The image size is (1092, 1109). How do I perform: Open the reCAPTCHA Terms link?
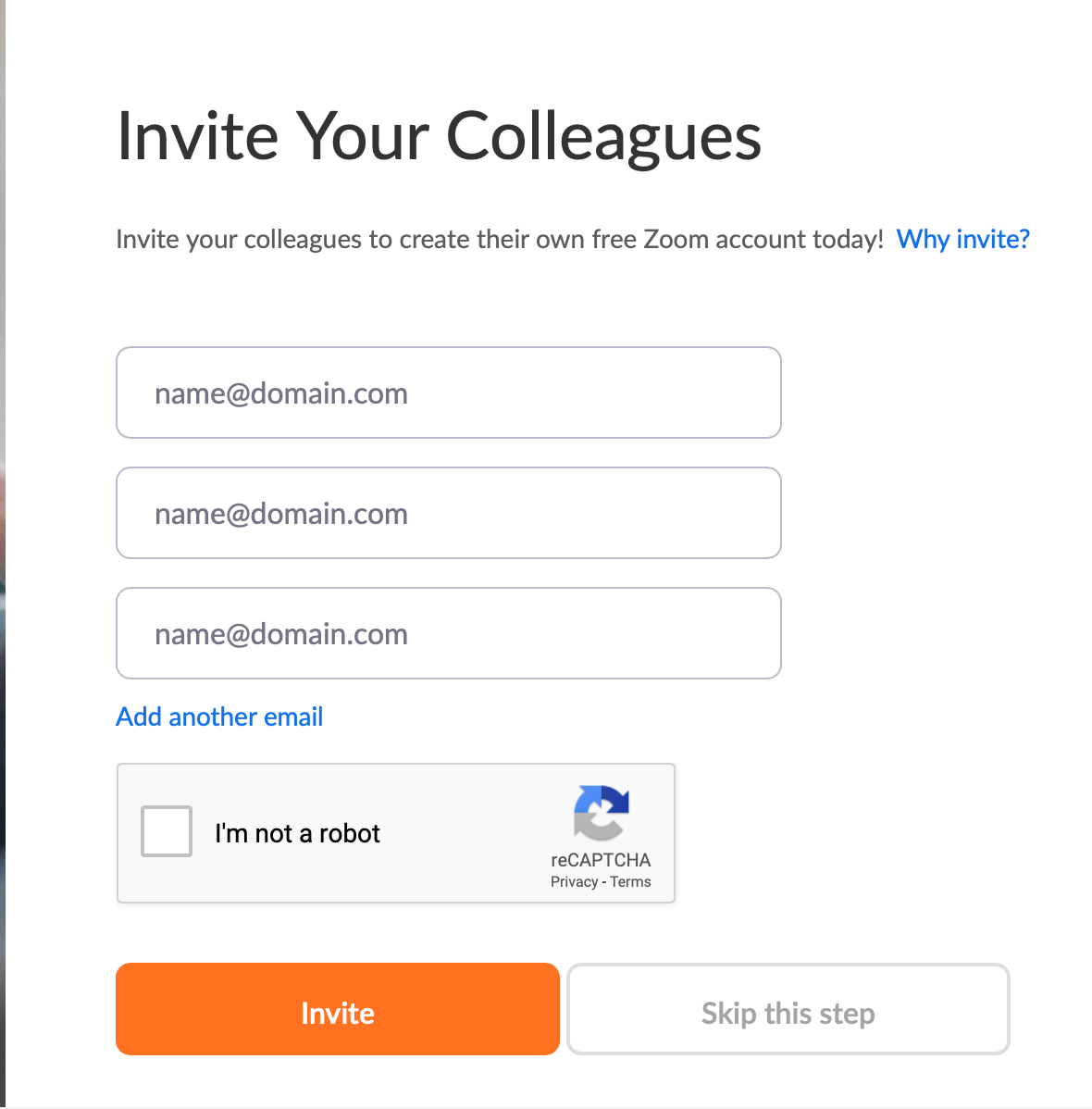pos(630,882)
